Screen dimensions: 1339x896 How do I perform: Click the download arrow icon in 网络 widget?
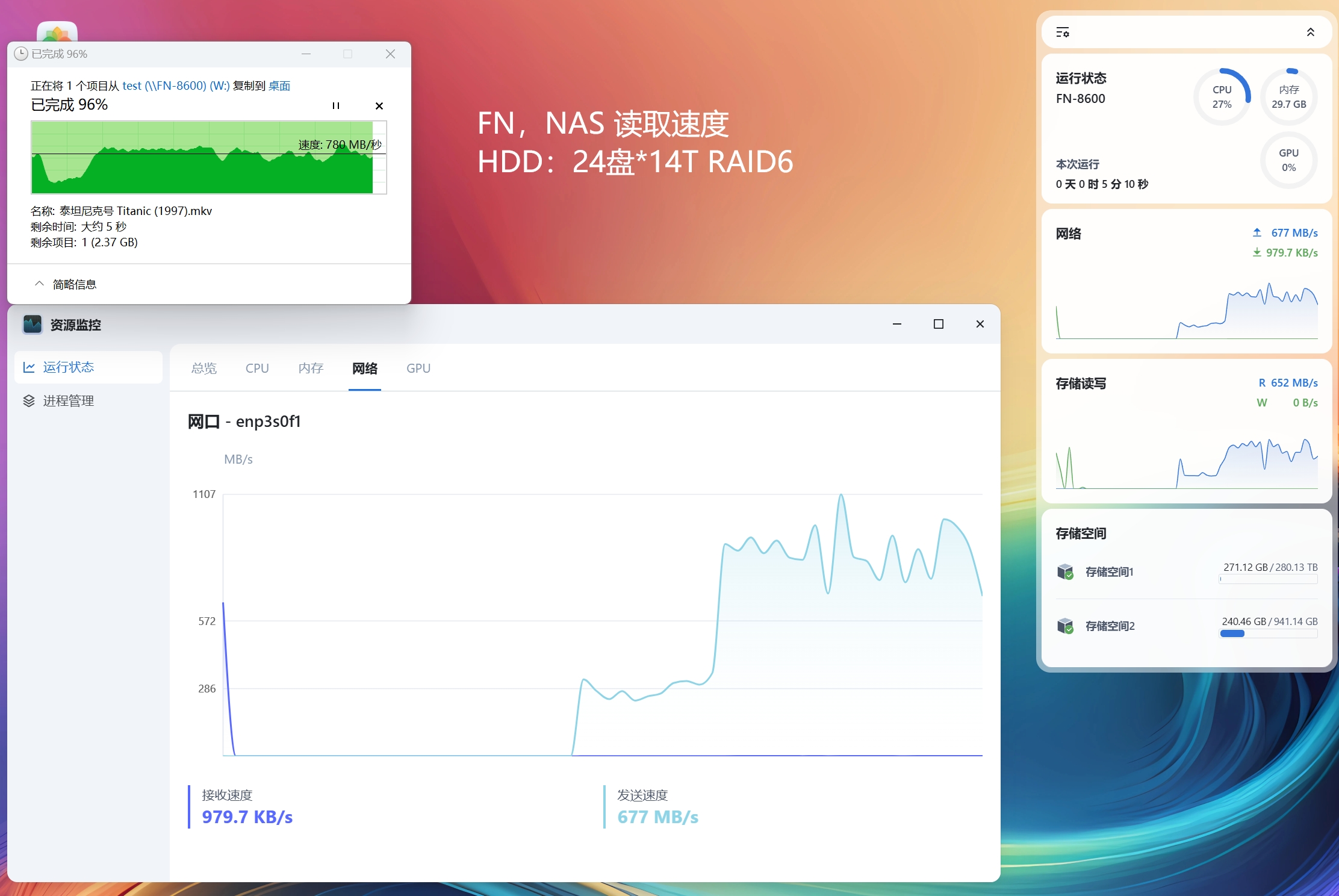pyautogui.click(x=1257, y=252)
